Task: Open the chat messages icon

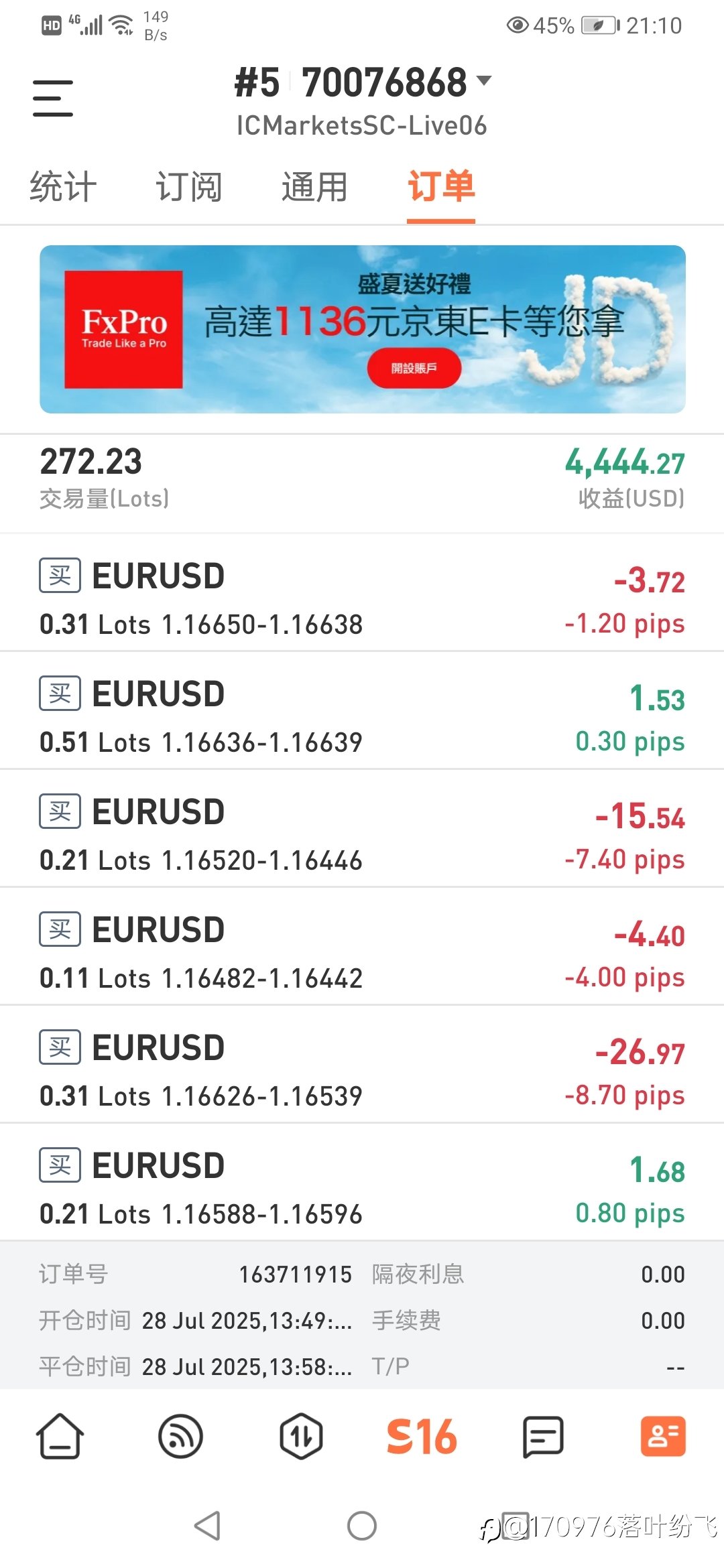Action: point(542,1436)
